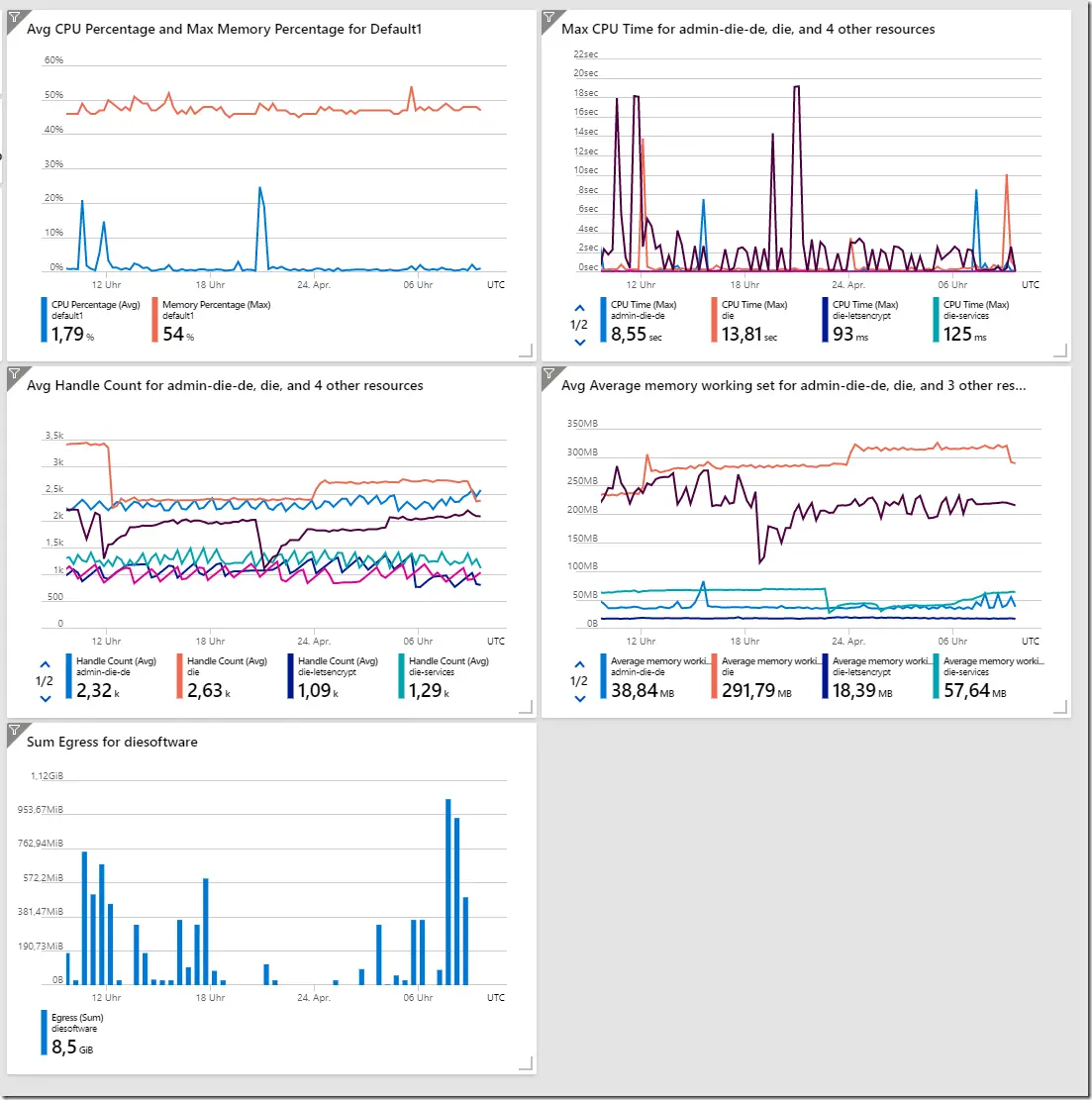The width and height of the screenshot is (1092, 1100).
Task: Click tallest egress bar in Sum Egress chart
Action: 448,892
